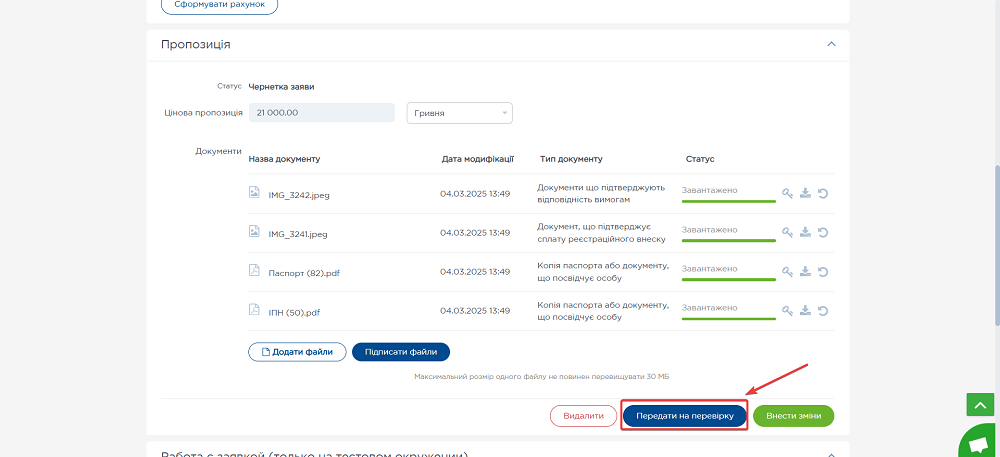Open the Гривня currency dropdown
1000x457 pixels.
(x=459, y=113)
